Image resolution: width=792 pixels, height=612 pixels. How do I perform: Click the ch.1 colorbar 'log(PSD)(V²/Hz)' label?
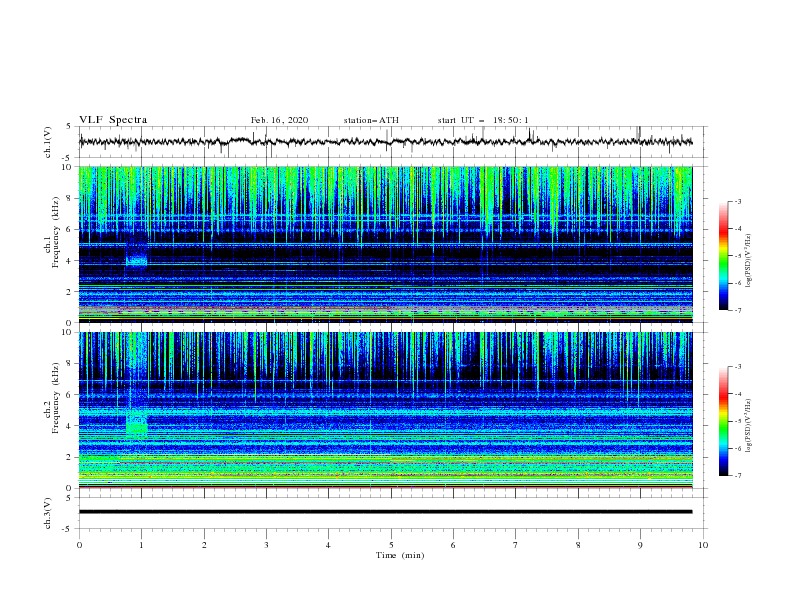pyautogui.click(x=749, y=261)
